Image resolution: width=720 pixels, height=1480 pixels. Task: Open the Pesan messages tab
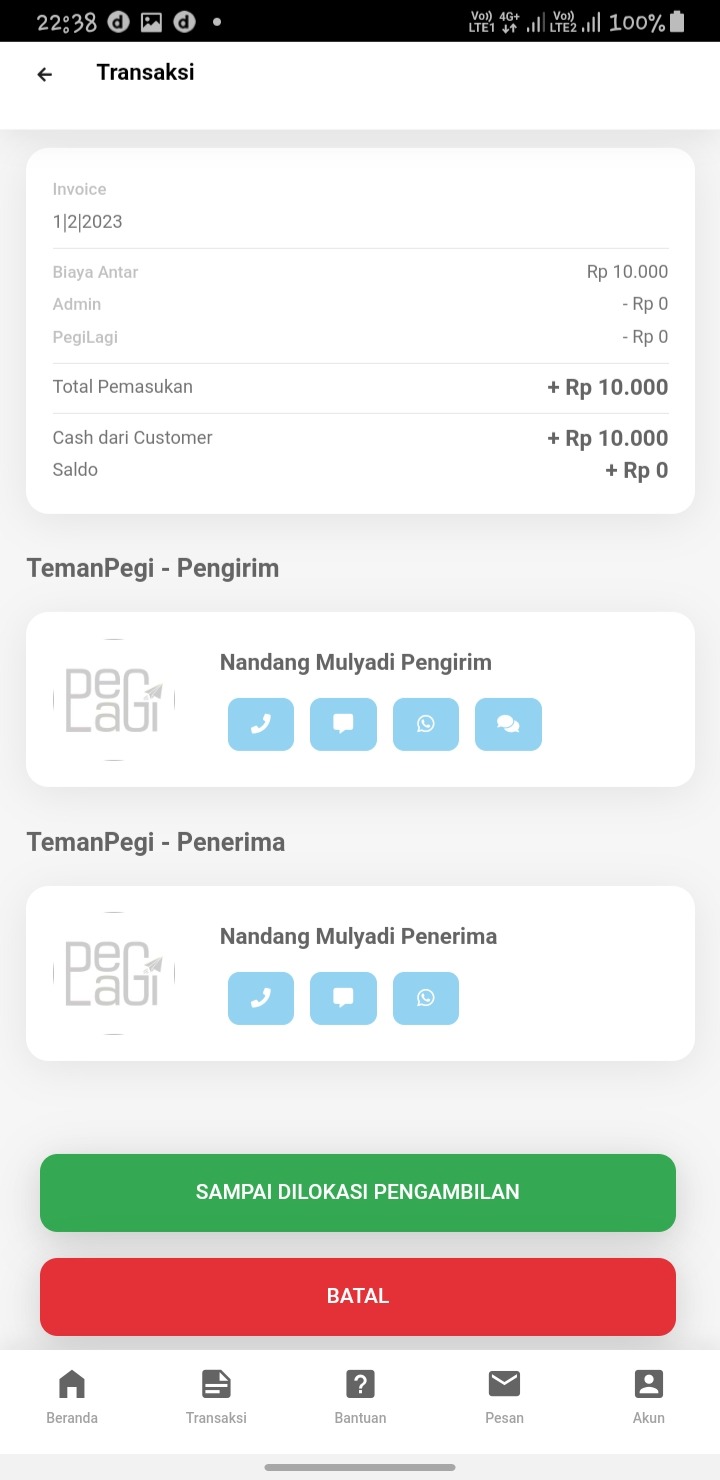[504, 1396]
